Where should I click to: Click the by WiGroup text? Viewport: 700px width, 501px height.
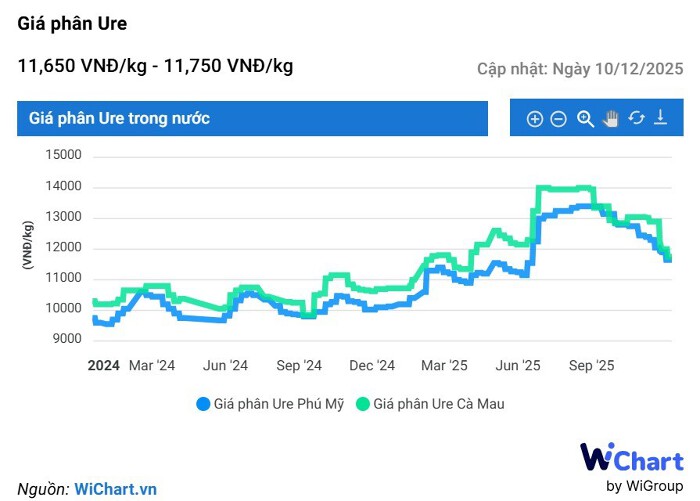(645, 486)
